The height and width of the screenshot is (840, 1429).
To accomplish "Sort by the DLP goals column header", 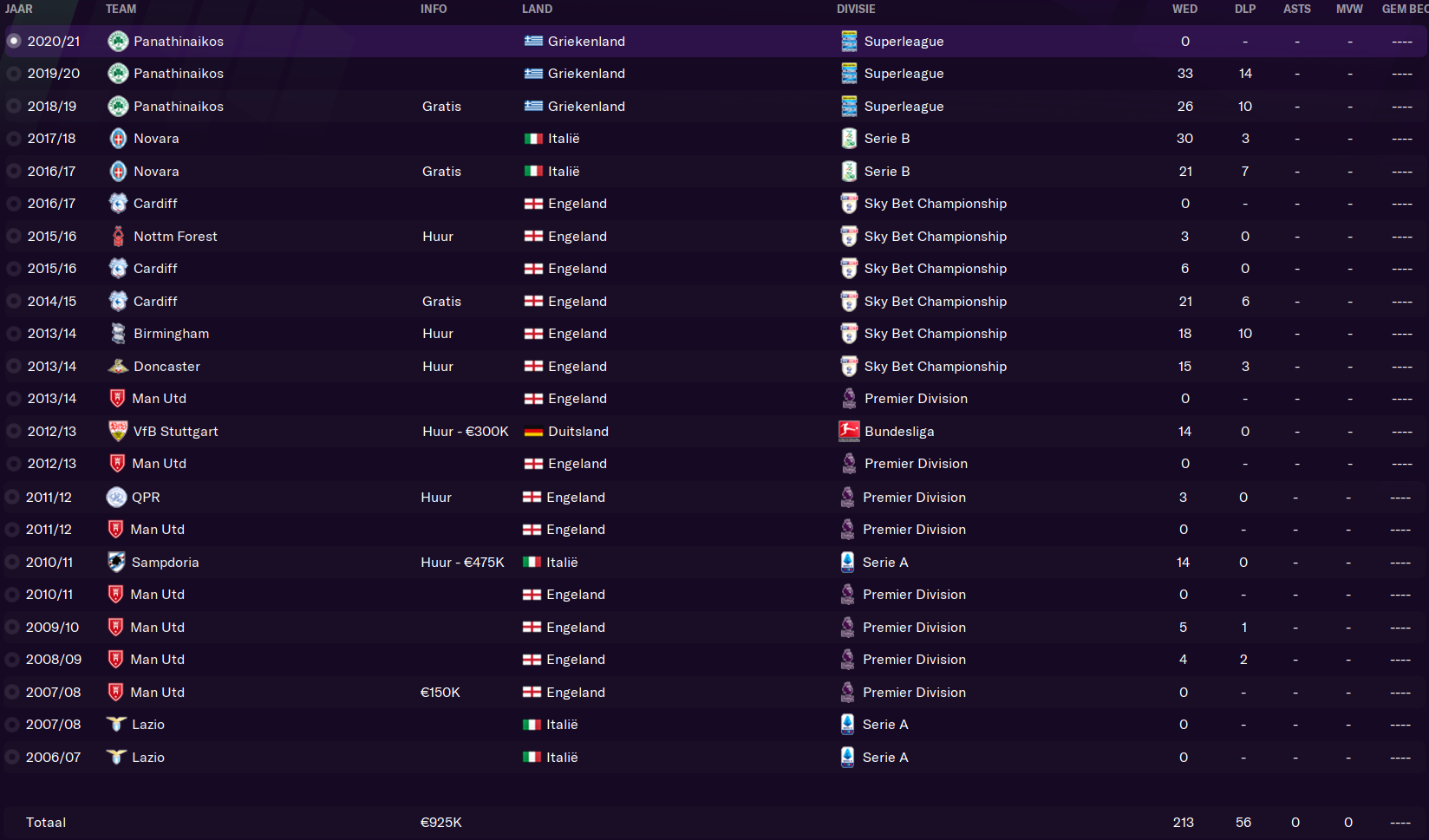I will click(x=1245, y=9).
